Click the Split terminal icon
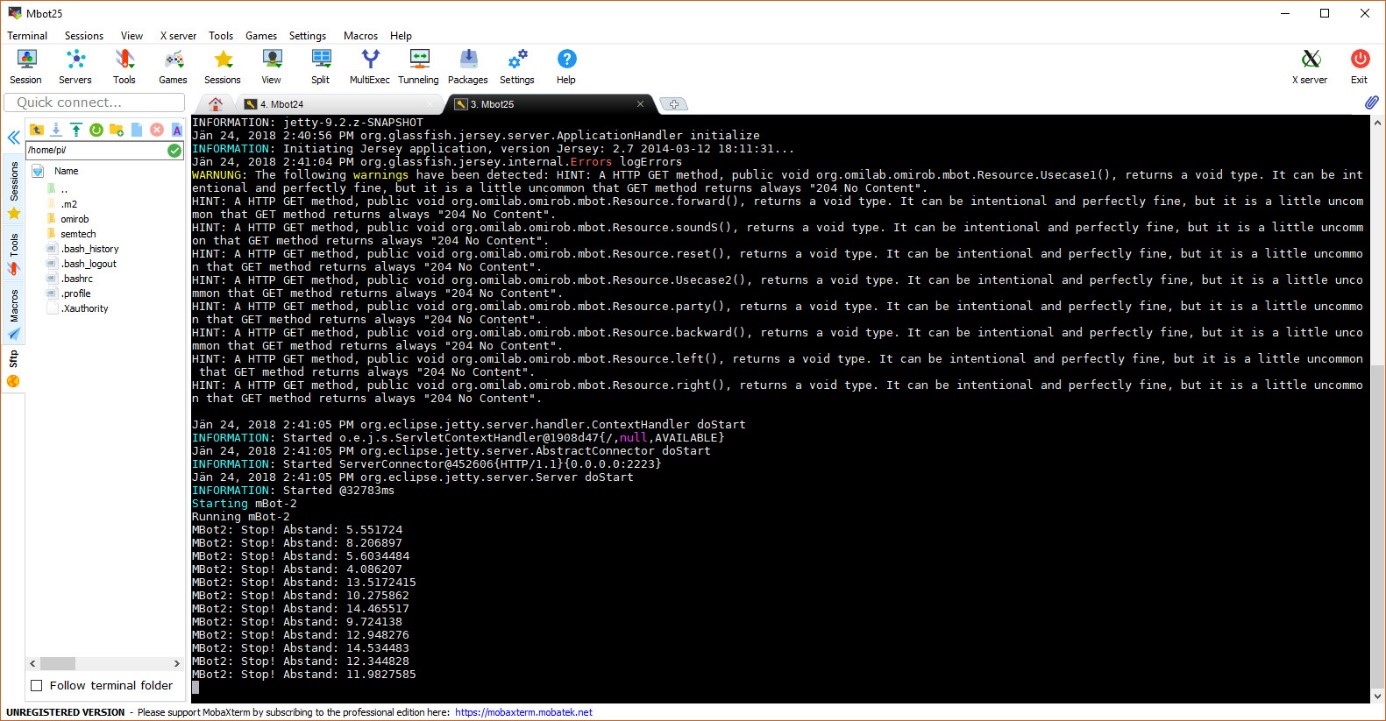 pyautogui.click(x=320, y=67)
